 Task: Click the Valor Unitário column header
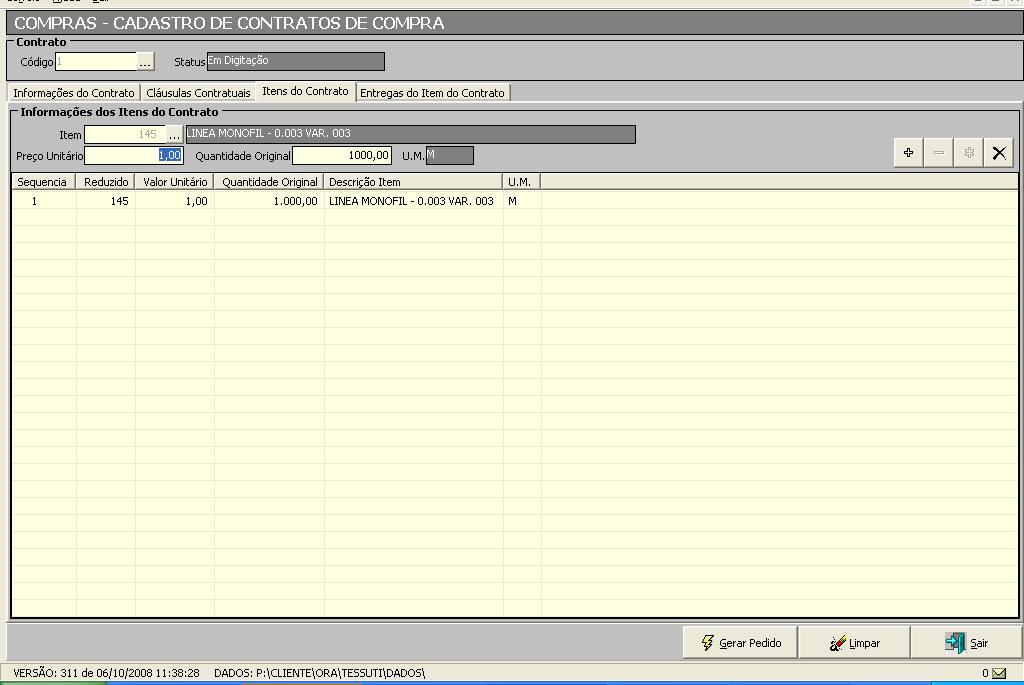click(174, 182)
